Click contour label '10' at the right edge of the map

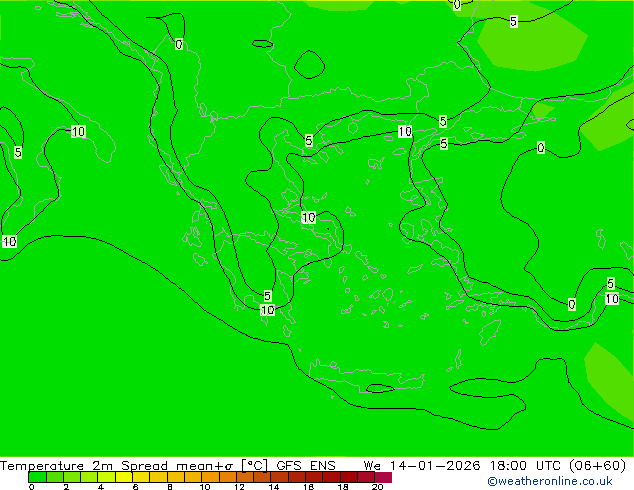(612, 299)
